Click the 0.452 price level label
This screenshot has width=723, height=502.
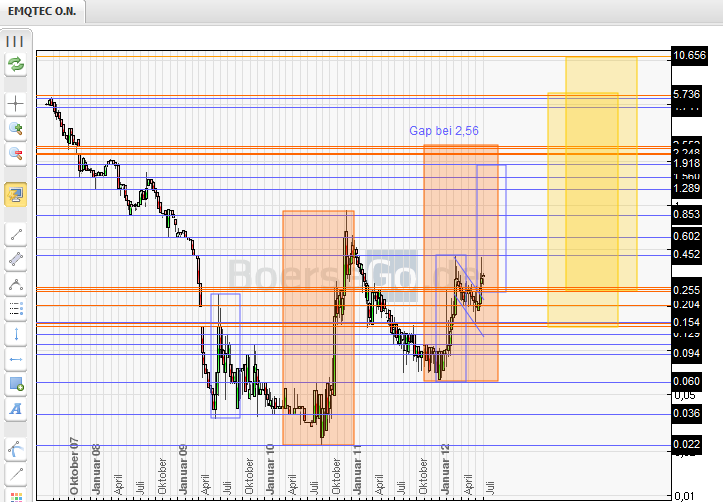(x=687, y=254)
